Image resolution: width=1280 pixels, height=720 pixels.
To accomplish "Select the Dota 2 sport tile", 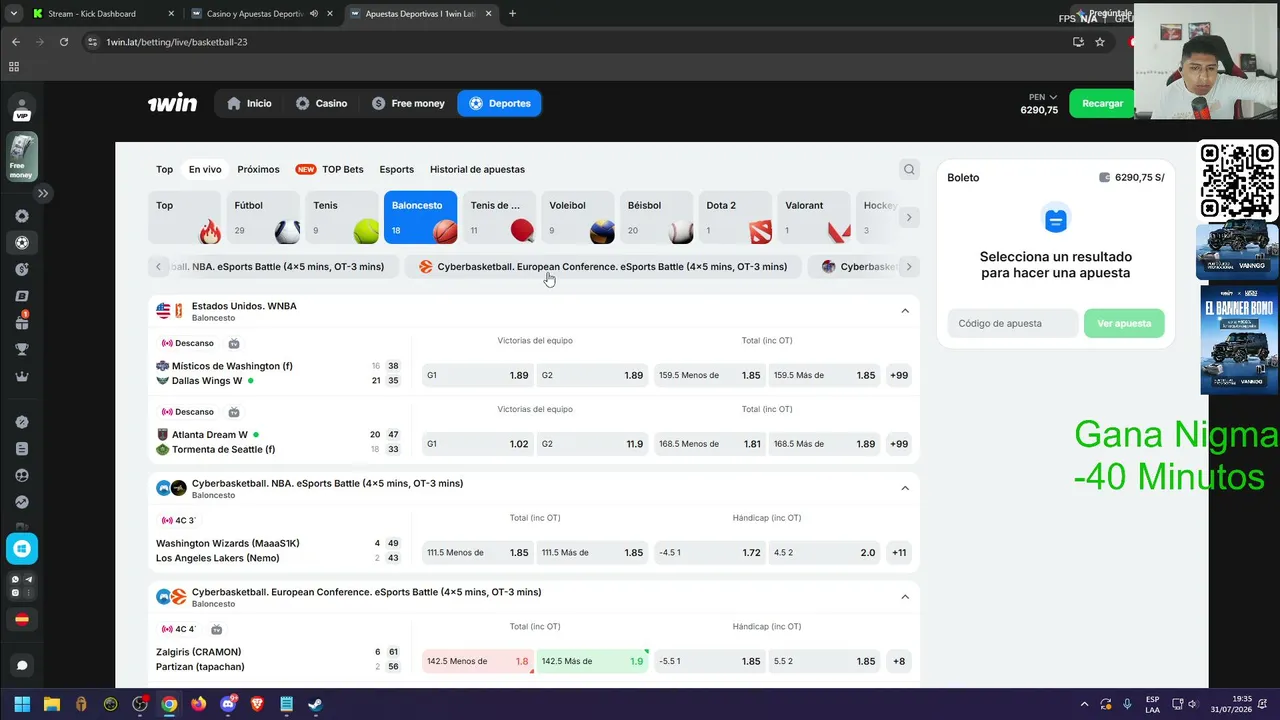I will 735,217.
